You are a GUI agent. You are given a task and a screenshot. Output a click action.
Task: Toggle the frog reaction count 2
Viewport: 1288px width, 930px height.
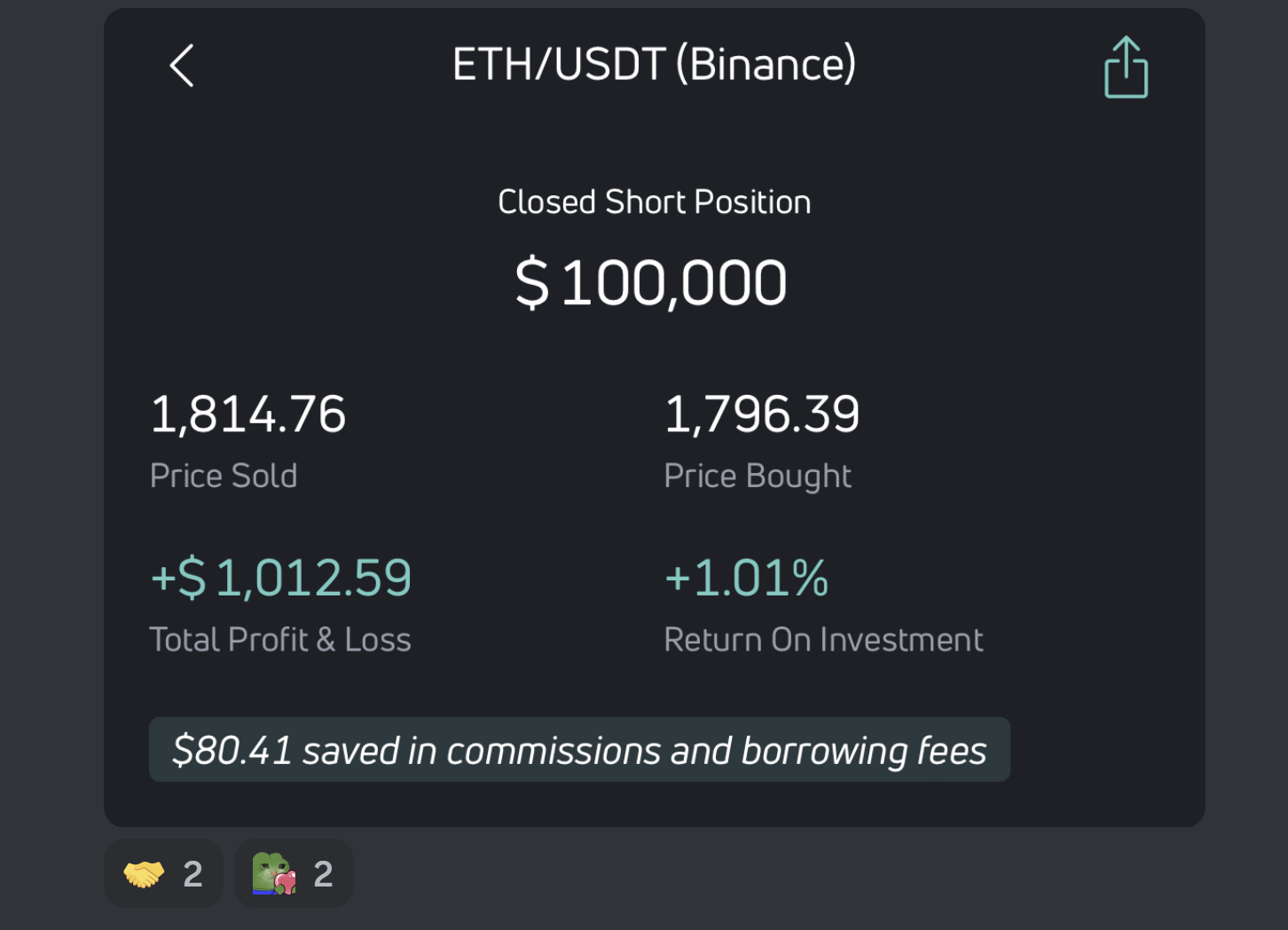coord(323,874)
